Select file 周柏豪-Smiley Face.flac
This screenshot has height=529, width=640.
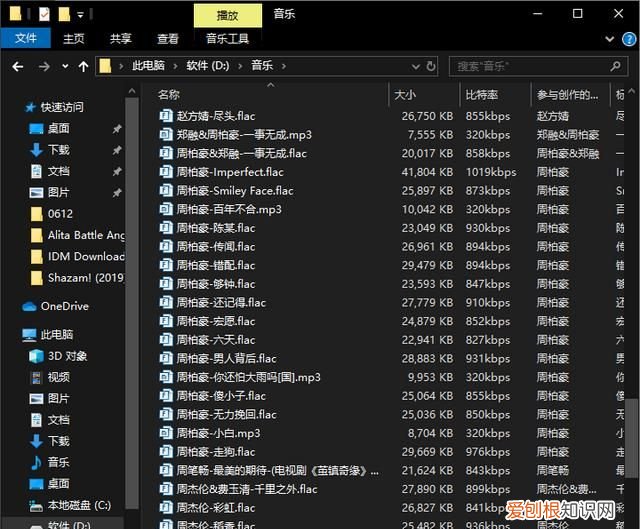[235, 191]
